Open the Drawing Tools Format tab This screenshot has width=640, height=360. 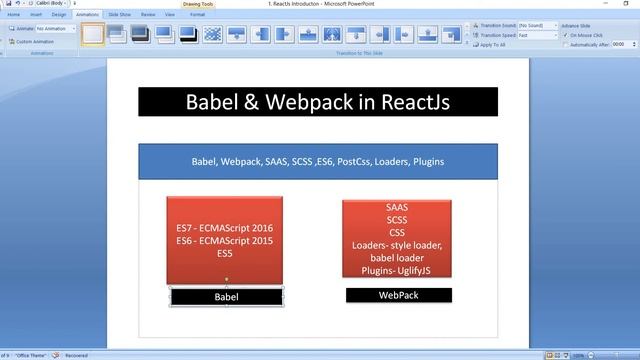(x=197, y=14)
